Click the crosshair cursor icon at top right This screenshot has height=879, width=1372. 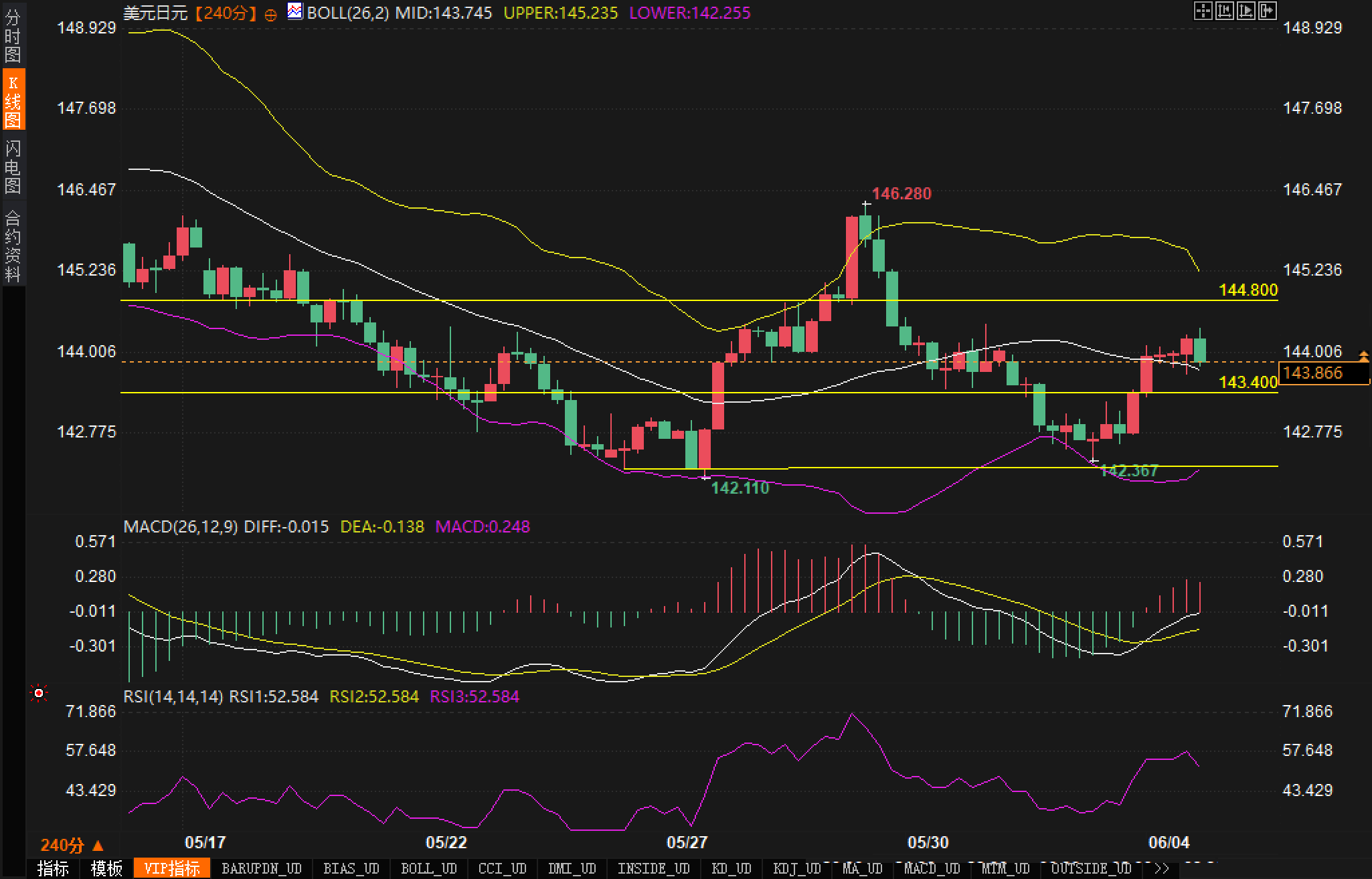(1203, 11)
